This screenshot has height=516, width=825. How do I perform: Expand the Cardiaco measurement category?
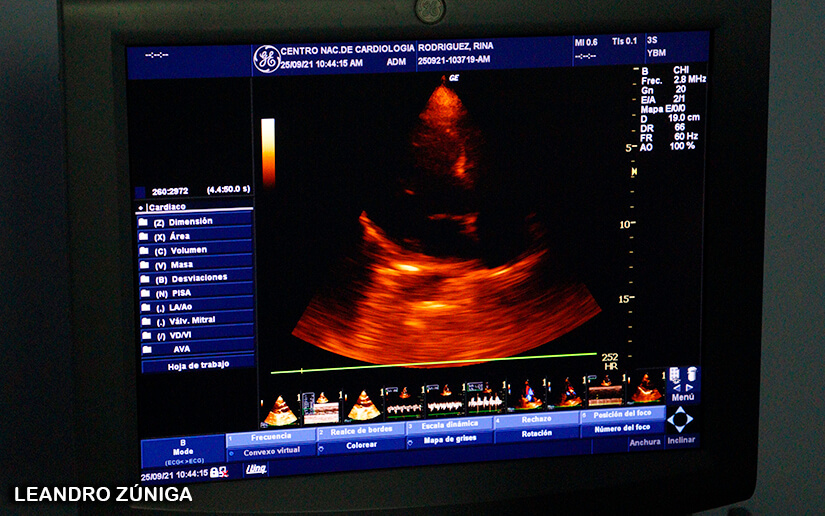coord(170,208)
